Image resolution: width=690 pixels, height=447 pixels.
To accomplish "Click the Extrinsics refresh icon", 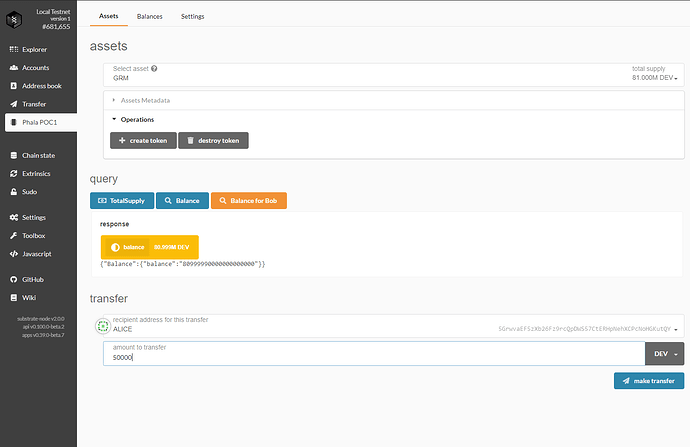I will coord(14,174).
